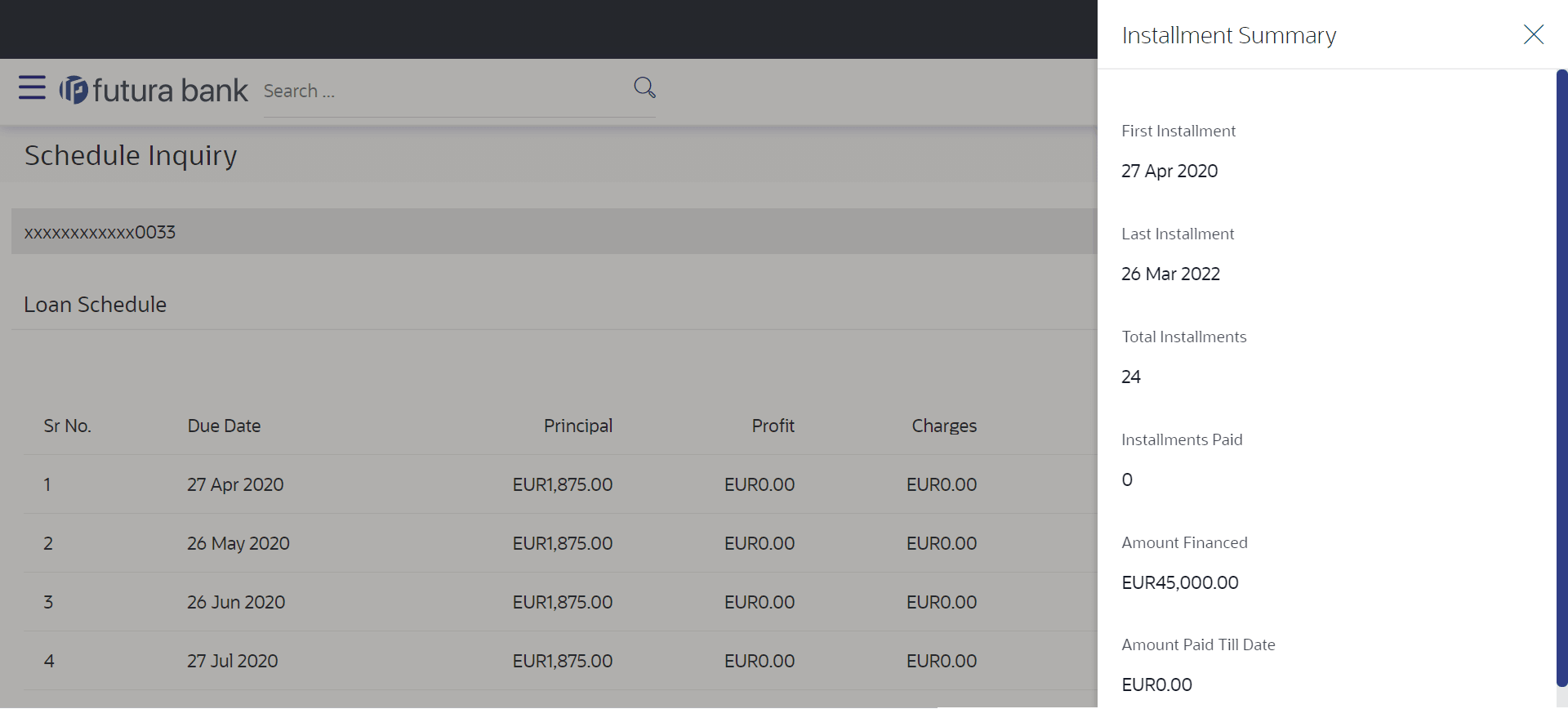The image size is (1568, 709).
Task: Click the Due Date column header
Action: 224,426
